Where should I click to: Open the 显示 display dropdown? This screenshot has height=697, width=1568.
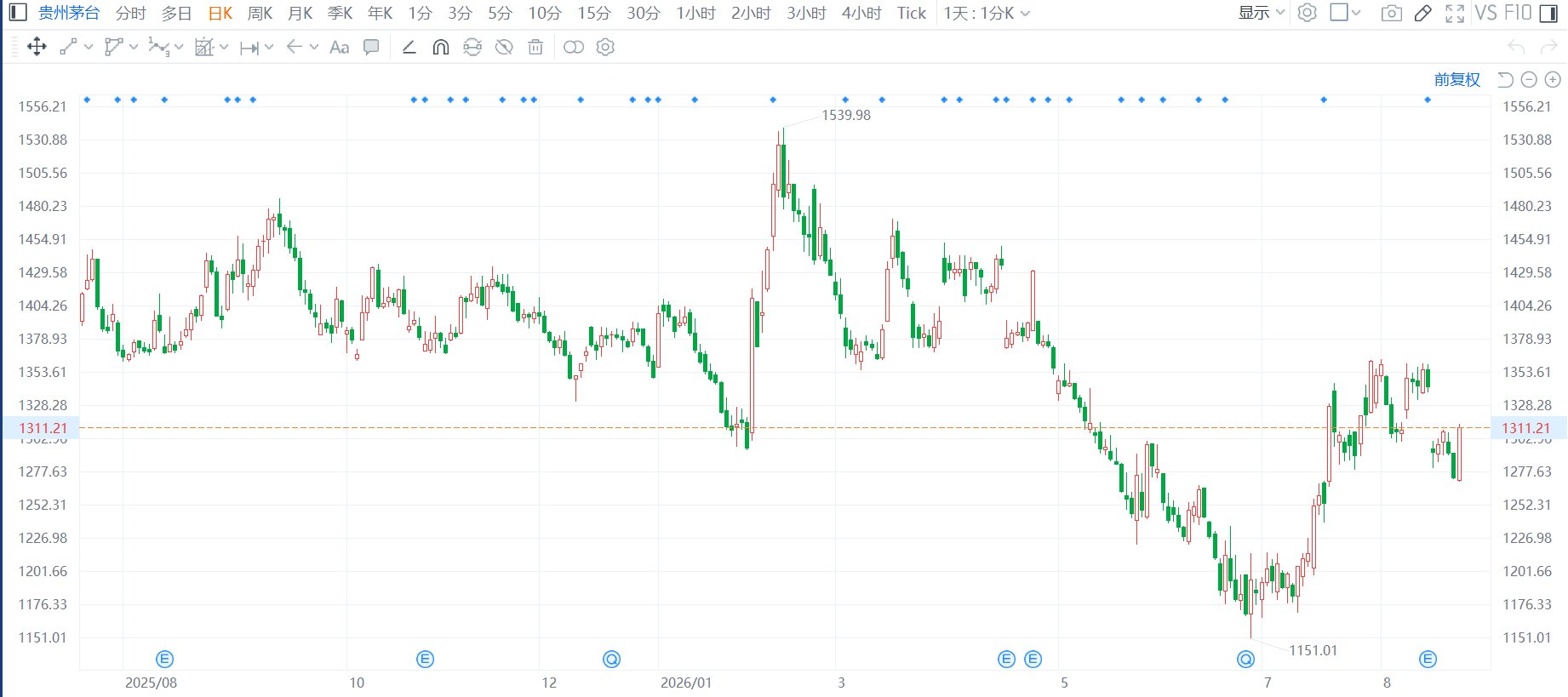click(x=1262, y=13)
